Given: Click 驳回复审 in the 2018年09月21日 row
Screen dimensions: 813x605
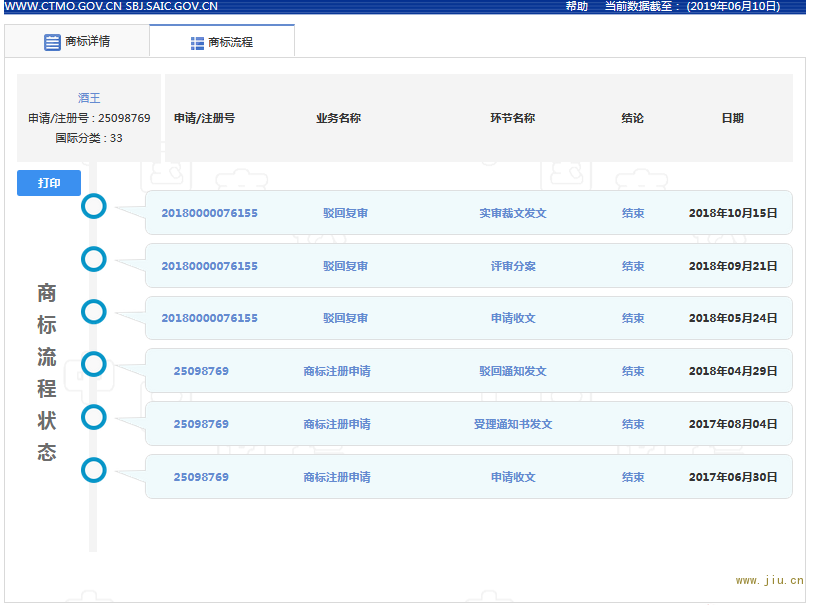Looking at the screenshot, I should [x=345, y=266].
